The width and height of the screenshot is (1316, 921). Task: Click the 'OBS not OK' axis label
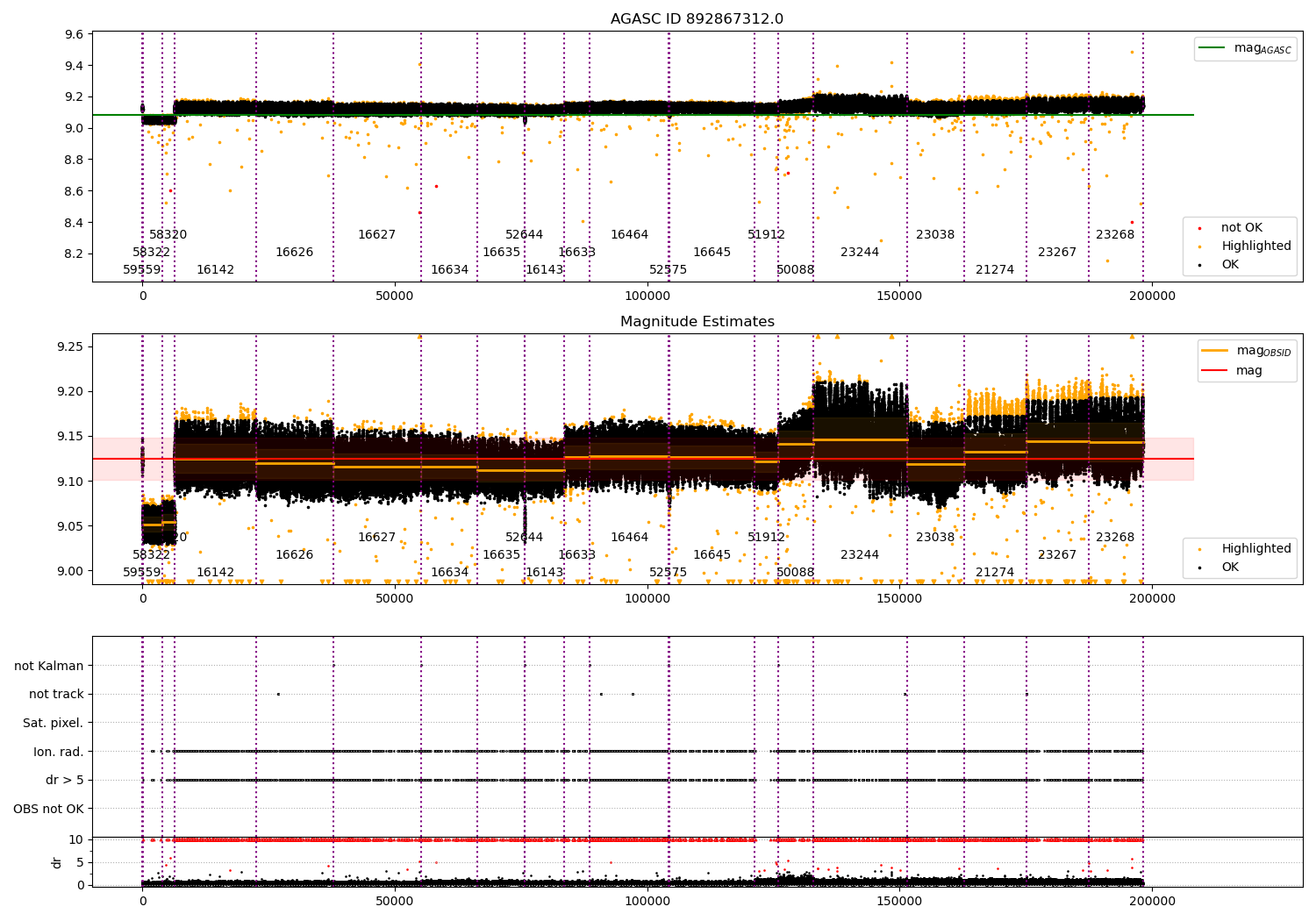tap(49, 809)
